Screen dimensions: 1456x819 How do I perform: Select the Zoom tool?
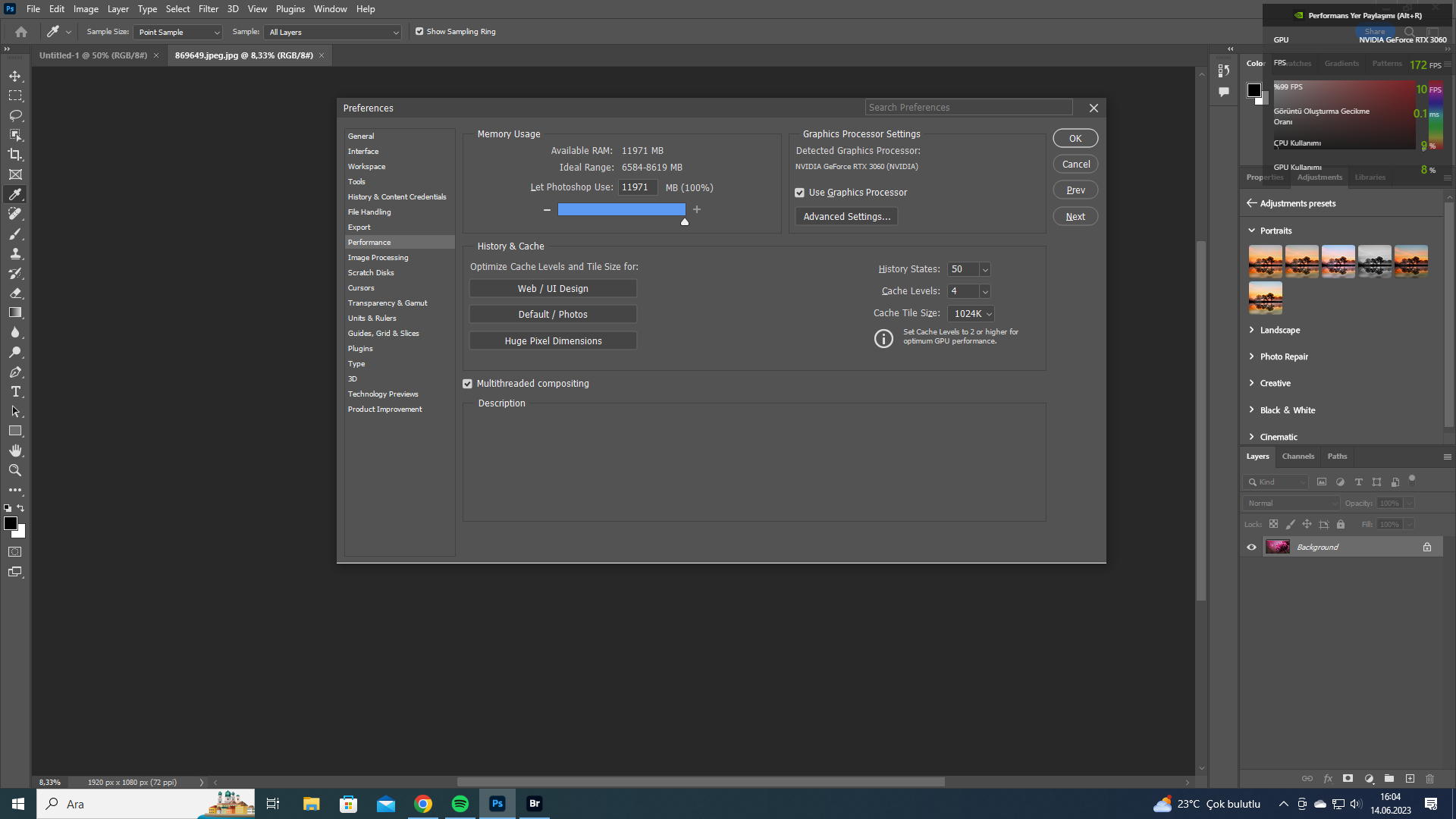click(15, 470)
